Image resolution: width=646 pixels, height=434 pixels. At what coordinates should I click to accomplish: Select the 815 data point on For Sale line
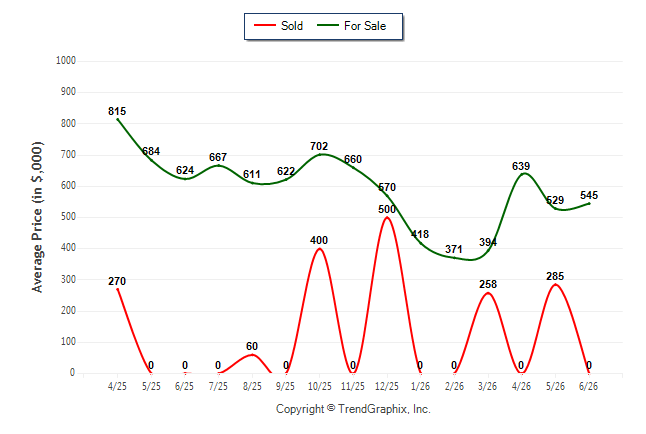(118, 120)
